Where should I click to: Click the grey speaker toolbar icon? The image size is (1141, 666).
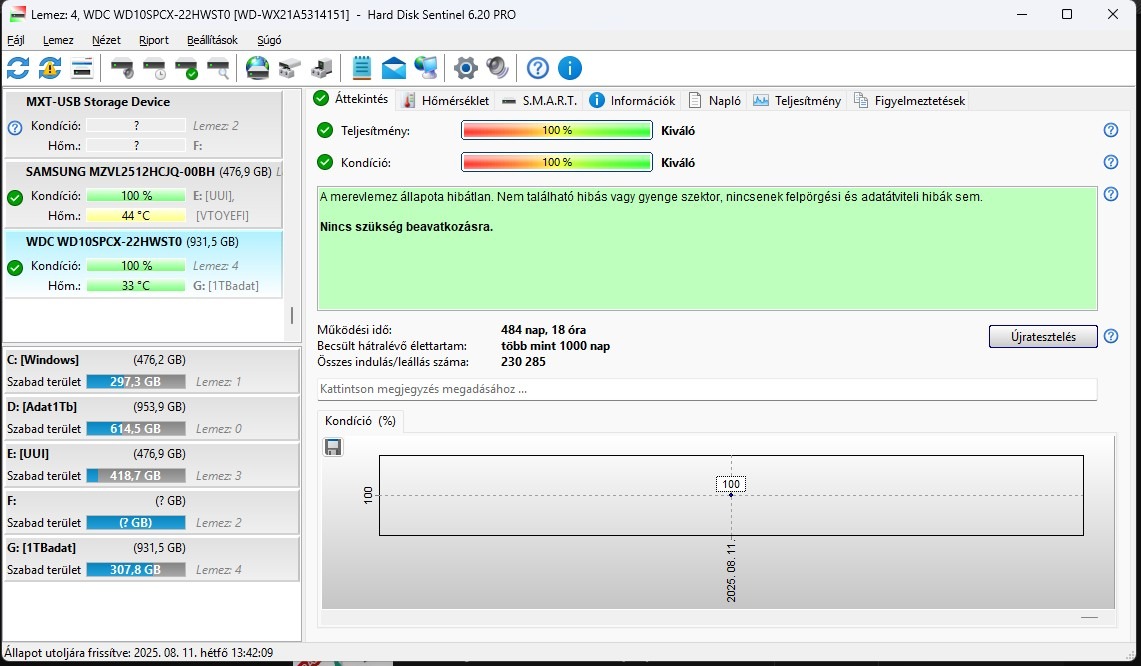498,68
